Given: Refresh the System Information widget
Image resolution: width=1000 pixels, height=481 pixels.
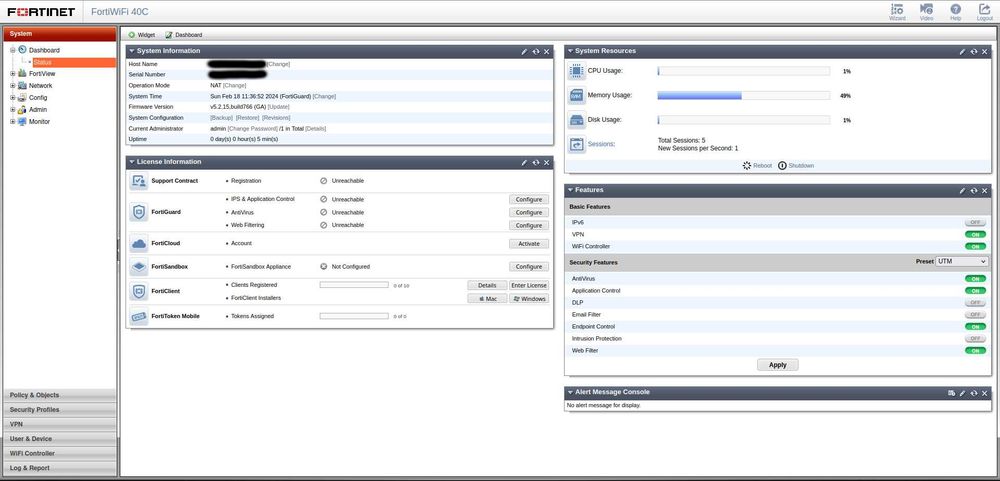Looking at the screenshot, I should coord(536,52).
